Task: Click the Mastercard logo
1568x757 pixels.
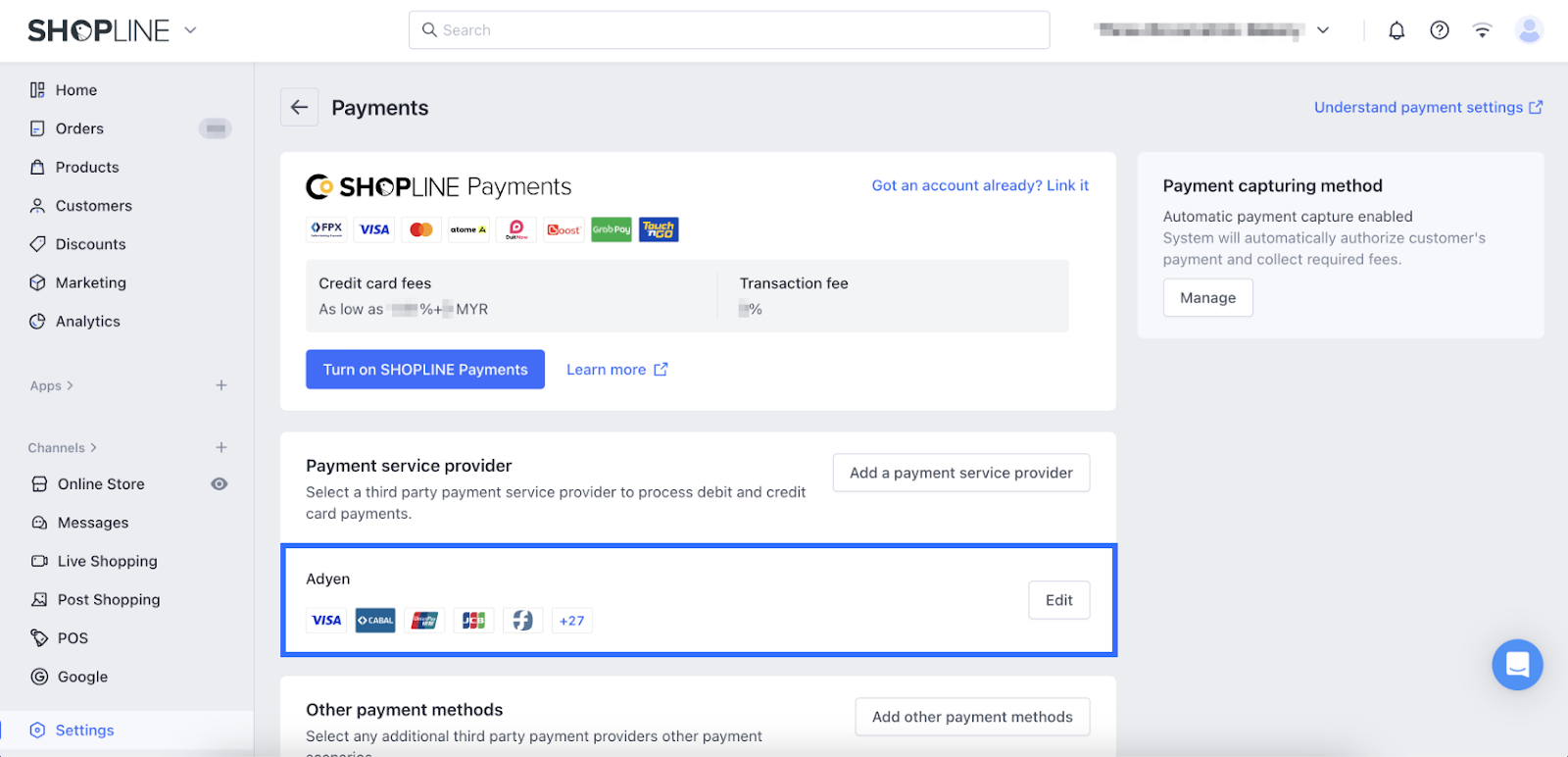Action: [421, 229]
